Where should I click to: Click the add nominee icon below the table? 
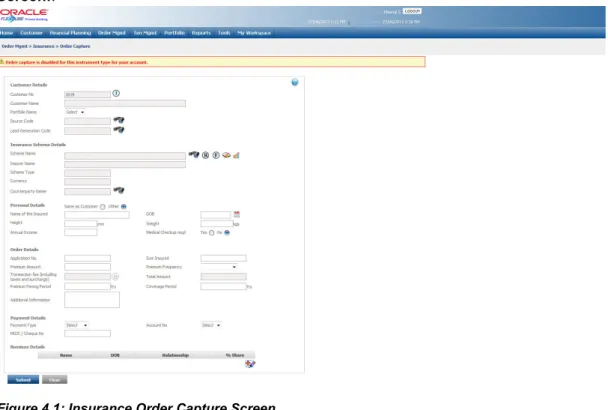click(250, 364)
